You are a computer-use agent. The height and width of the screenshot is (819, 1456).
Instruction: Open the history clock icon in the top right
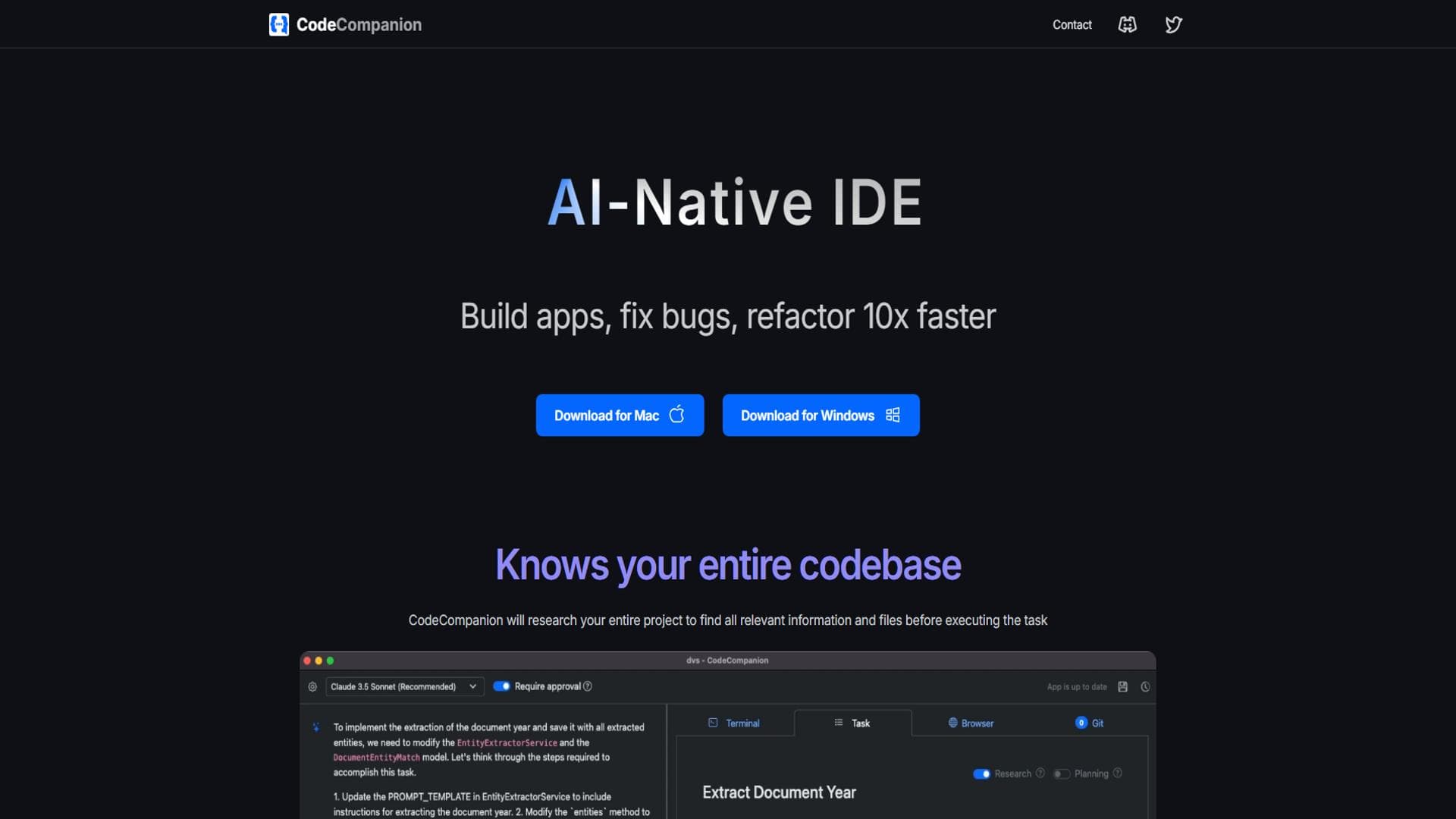tap(1144, 686)
